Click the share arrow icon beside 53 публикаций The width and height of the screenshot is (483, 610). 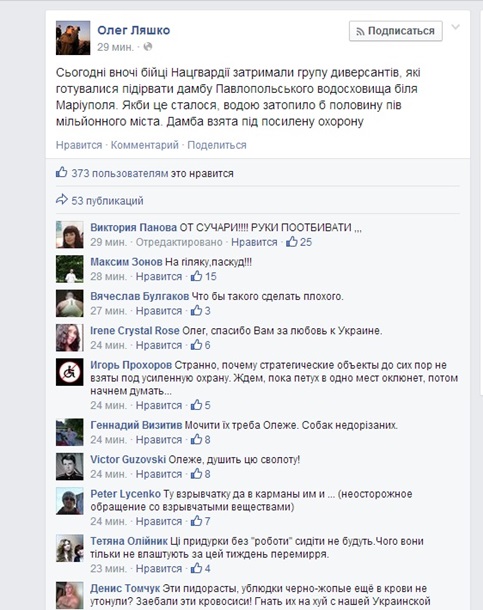pos(61,200)
